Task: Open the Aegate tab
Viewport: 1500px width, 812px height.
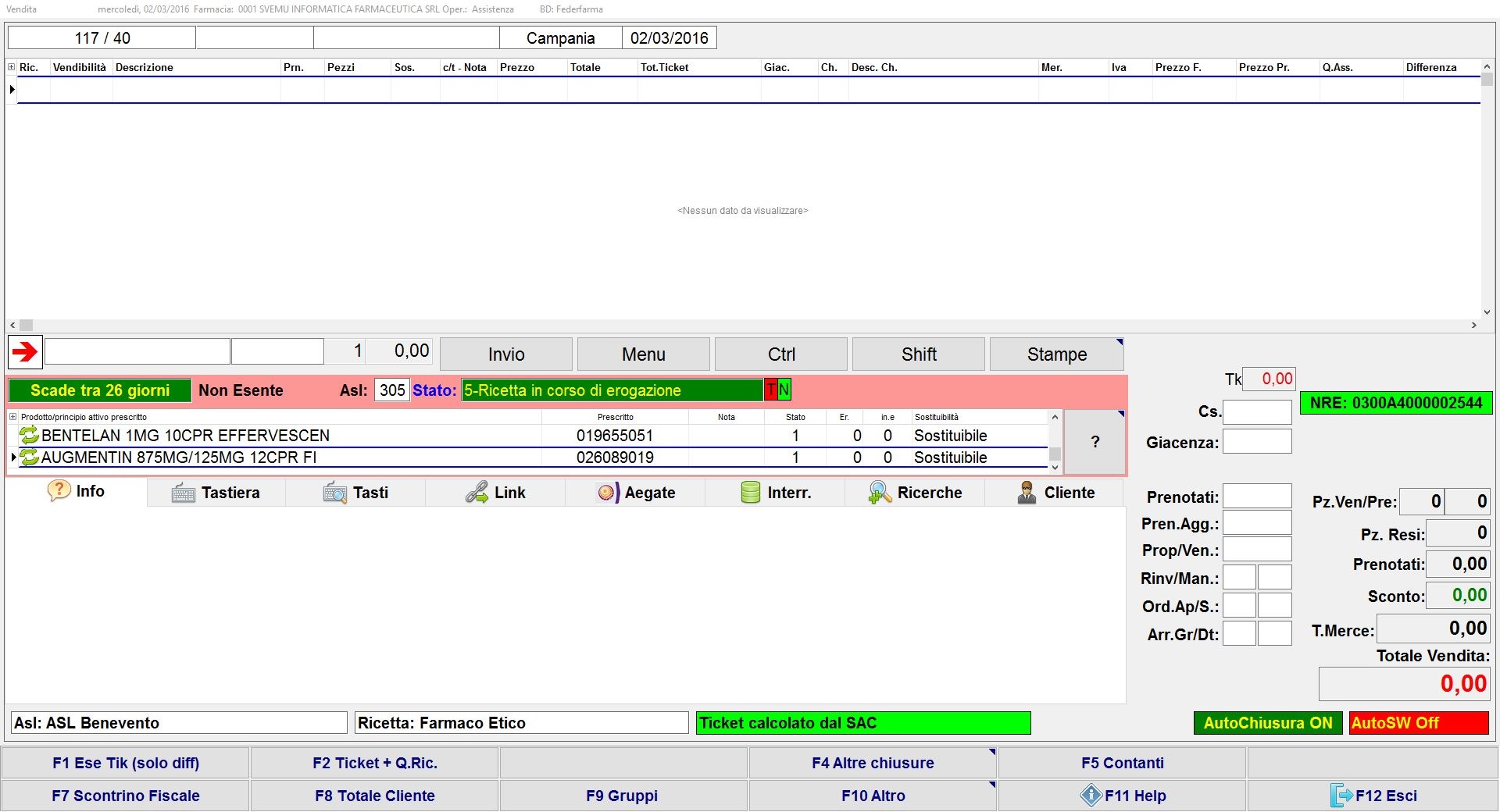Action: pyautogui.click(x=636, y=493)
